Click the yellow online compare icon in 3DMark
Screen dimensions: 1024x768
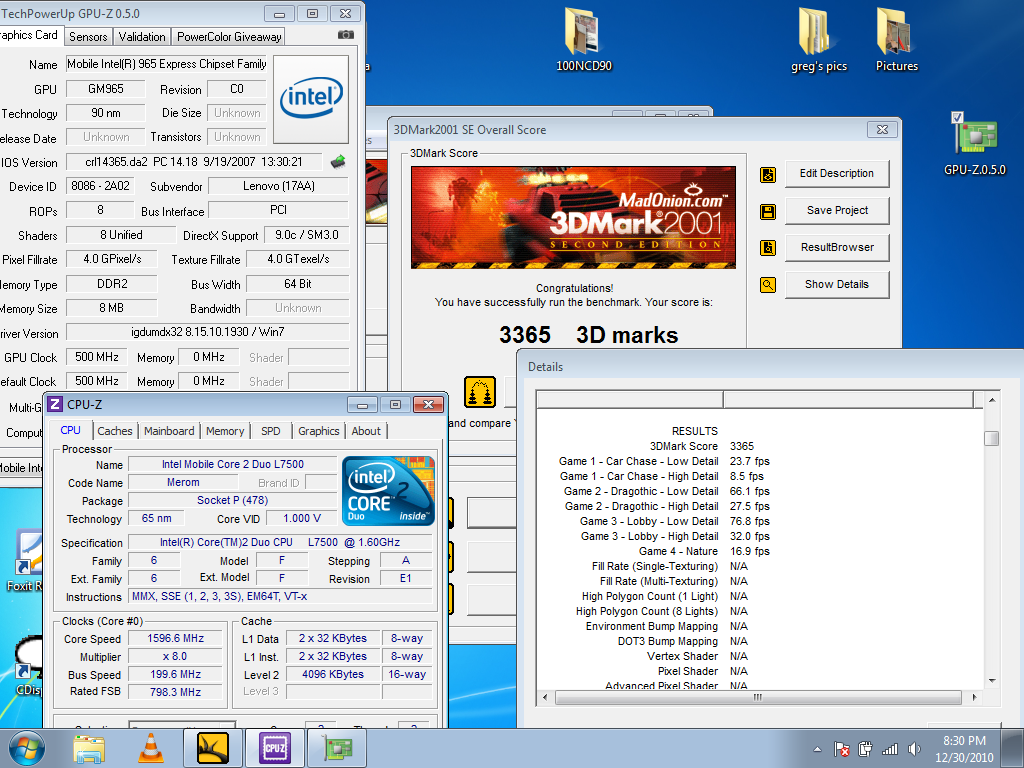click(480, 392)
